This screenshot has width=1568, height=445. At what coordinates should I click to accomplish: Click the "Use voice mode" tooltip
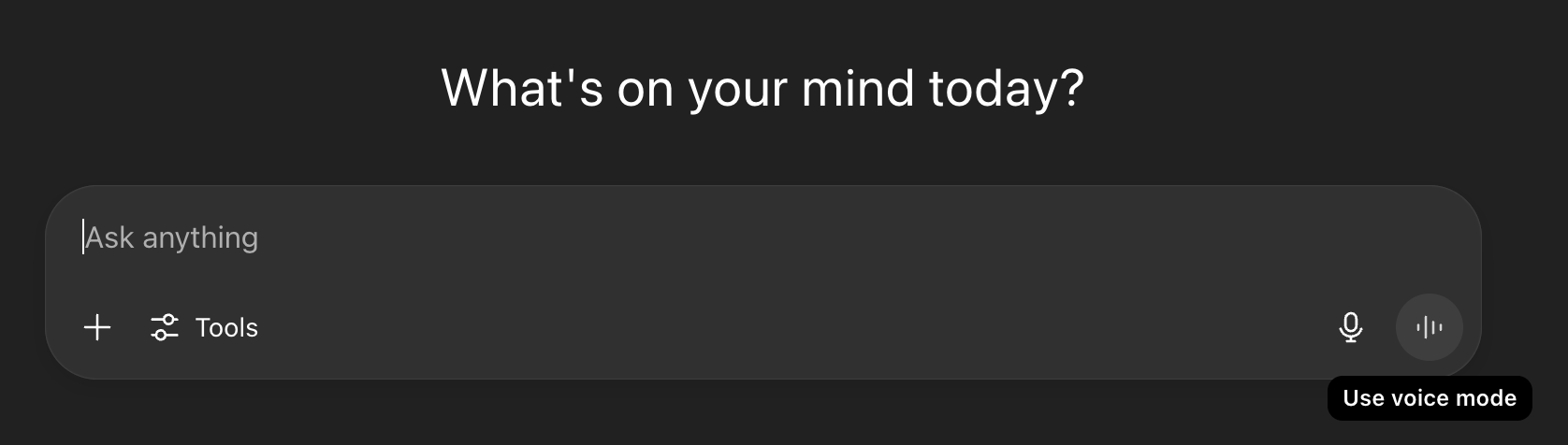[1429, 398]
